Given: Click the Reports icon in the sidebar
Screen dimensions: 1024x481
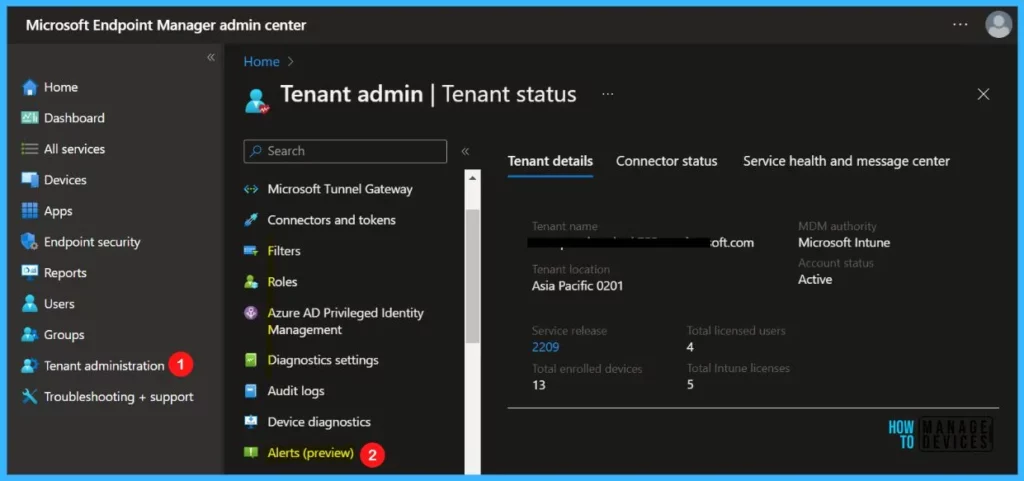Looking at the screenshot, I should click(29, 273).
